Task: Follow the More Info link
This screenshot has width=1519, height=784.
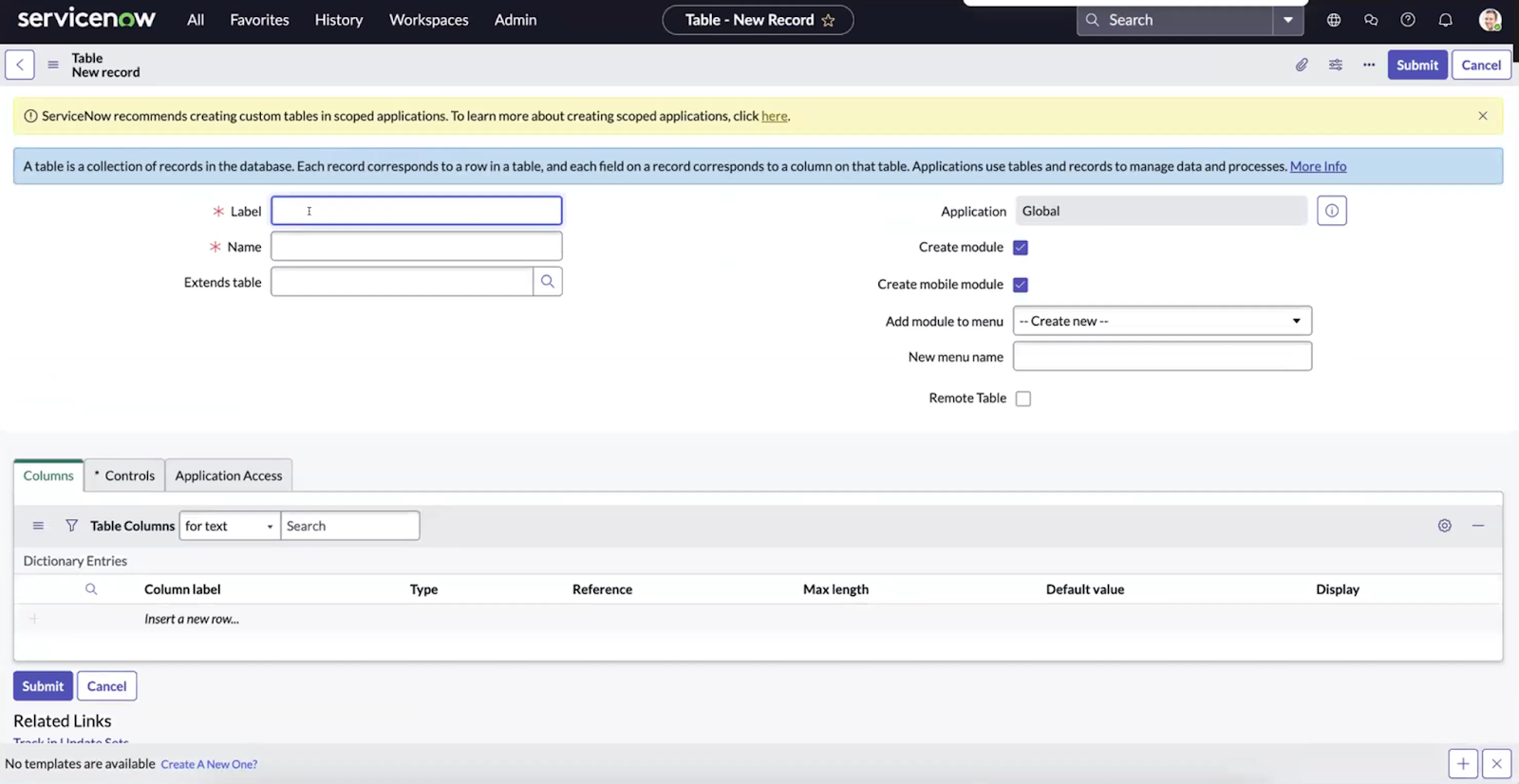Action: point(1318,166)
